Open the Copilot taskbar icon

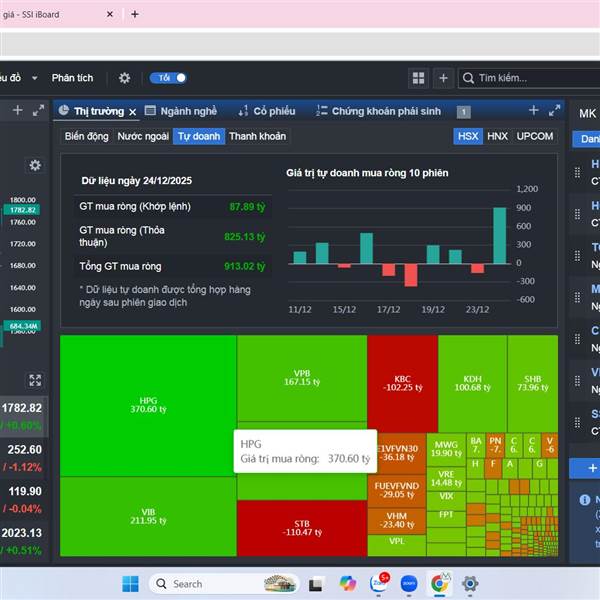coord(347,584)
